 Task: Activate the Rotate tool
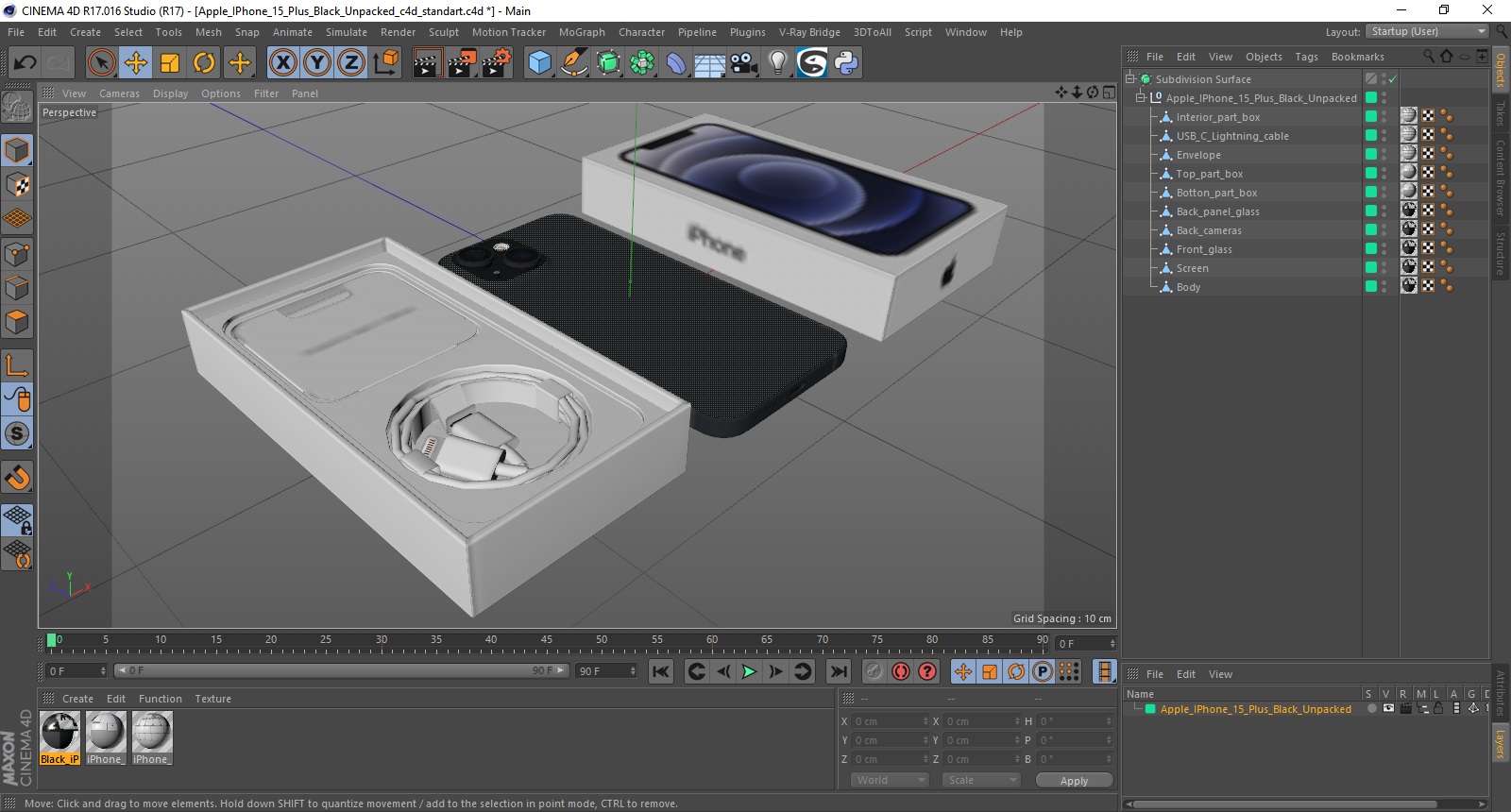click(204, 63)
